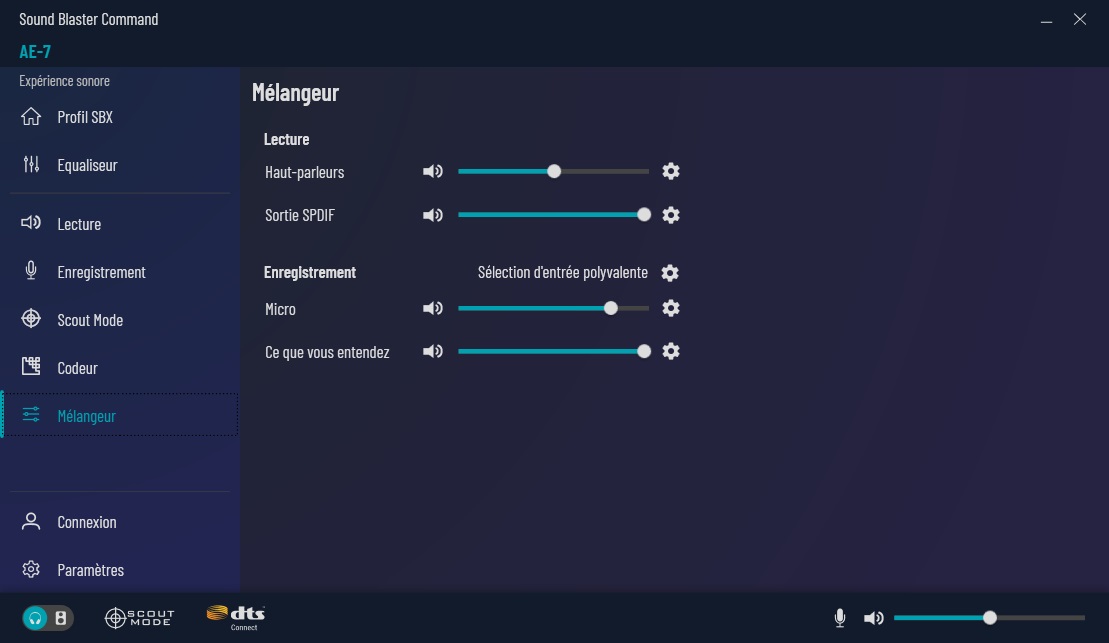The image size is (1109, 643).
Task: Toggle headphones/speakers output switch
Action: 47,618
